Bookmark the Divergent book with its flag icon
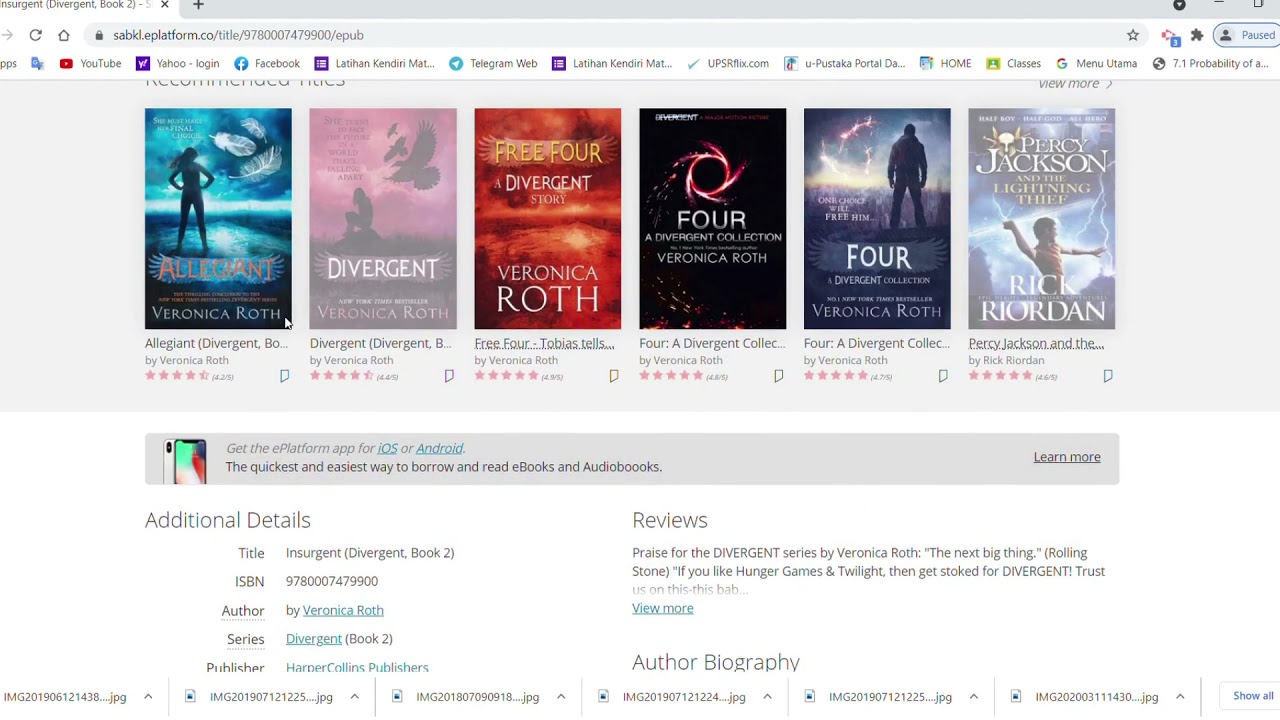The image size is (1280, 720). tap(449, 376)
